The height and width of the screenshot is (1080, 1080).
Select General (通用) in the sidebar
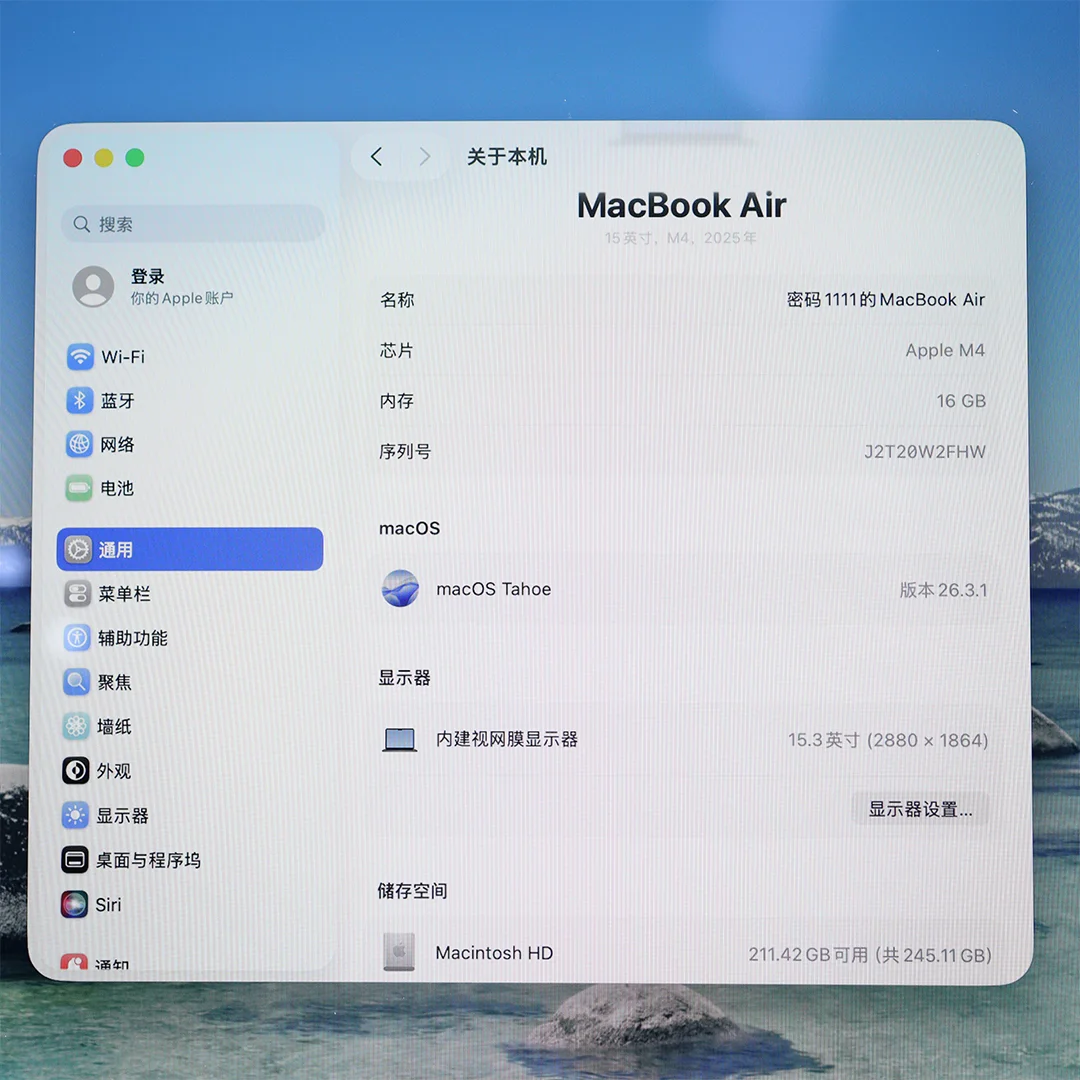(x=190, y=550)
